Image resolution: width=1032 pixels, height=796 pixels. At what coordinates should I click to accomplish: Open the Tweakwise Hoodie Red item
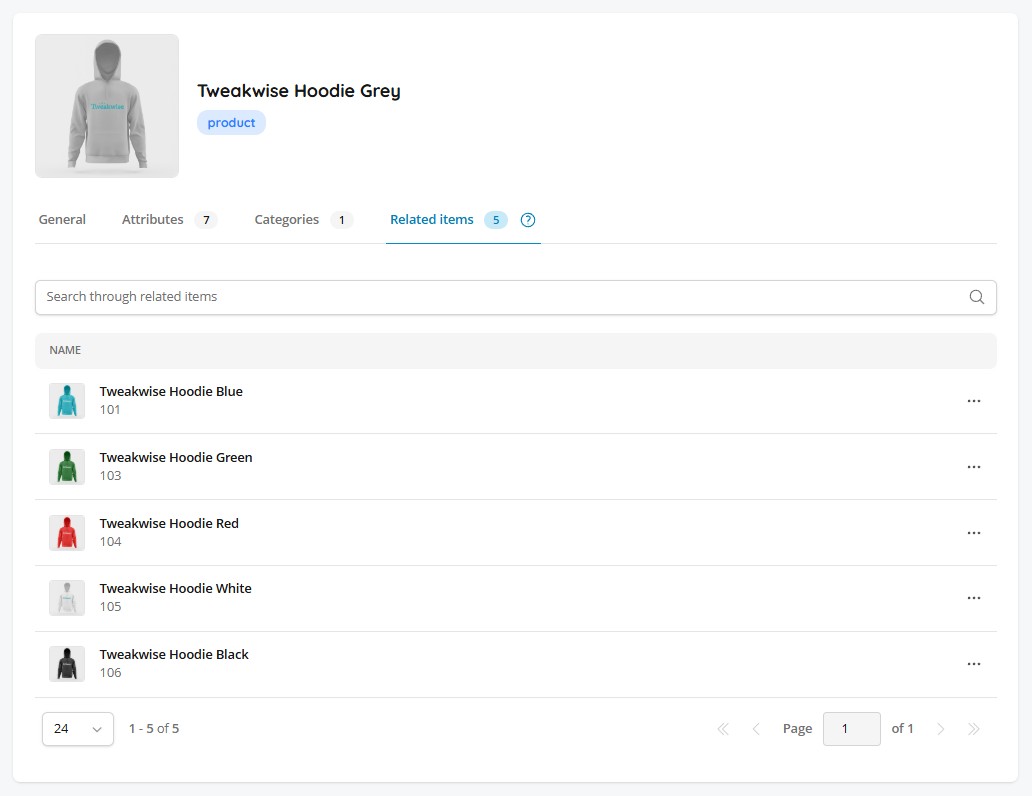(169, 523)
